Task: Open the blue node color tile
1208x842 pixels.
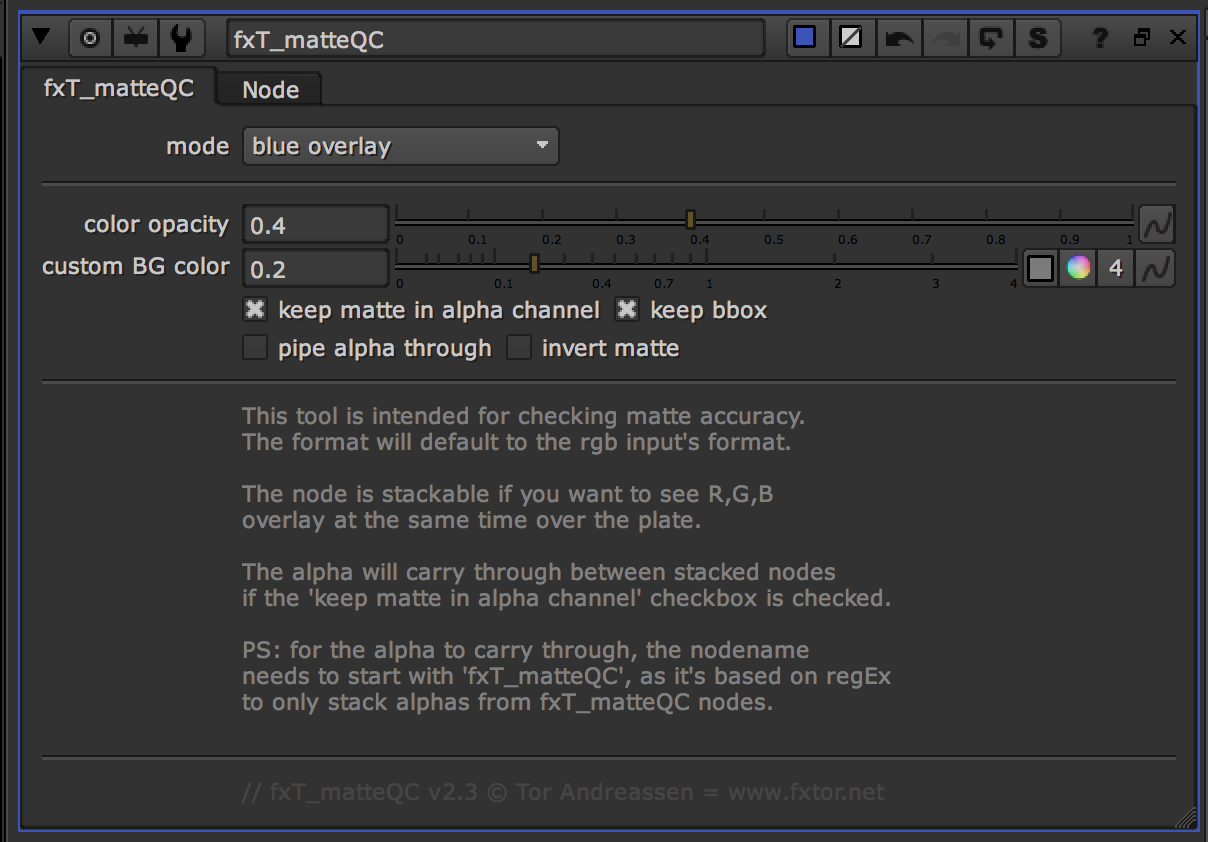Action: coord(805,38)
